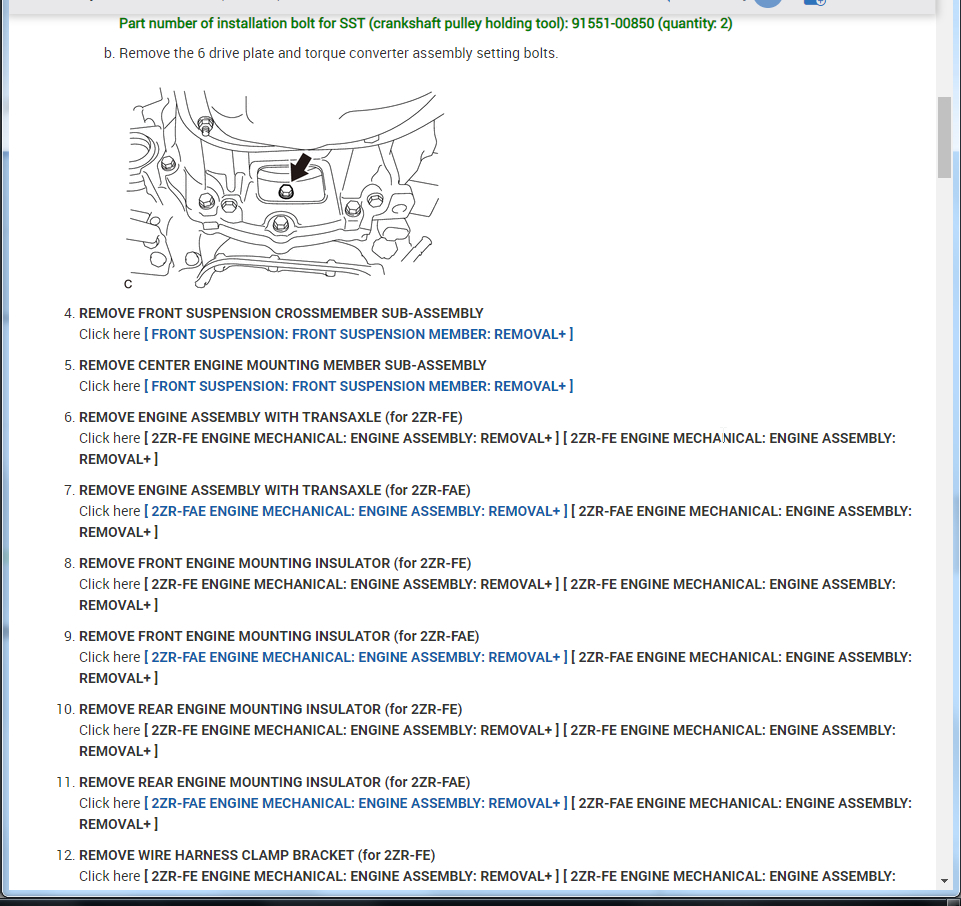The width and height of the screenshot is (961, 906).
Task: Click the "Click here" text under step 4
Action: (x=110, y=334)
